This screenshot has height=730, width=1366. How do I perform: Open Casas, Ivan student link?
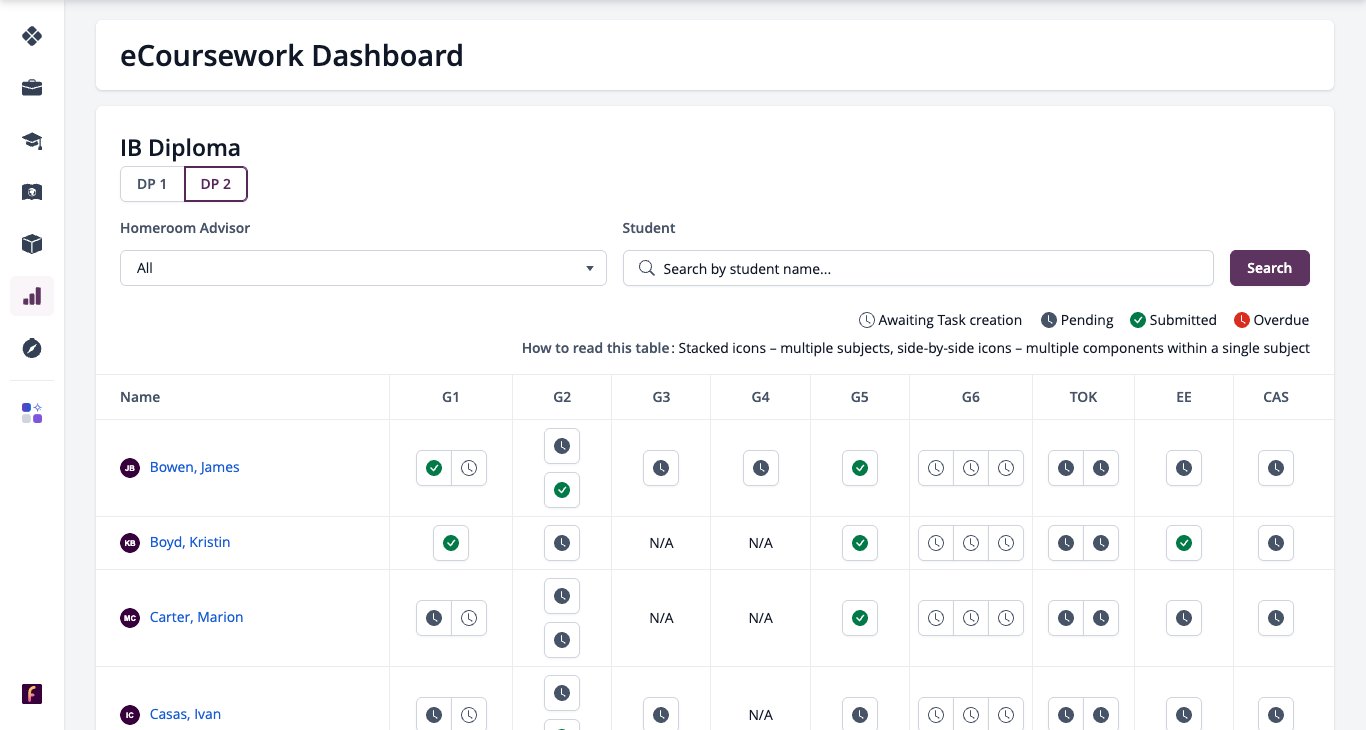click(x=185, y=714)
